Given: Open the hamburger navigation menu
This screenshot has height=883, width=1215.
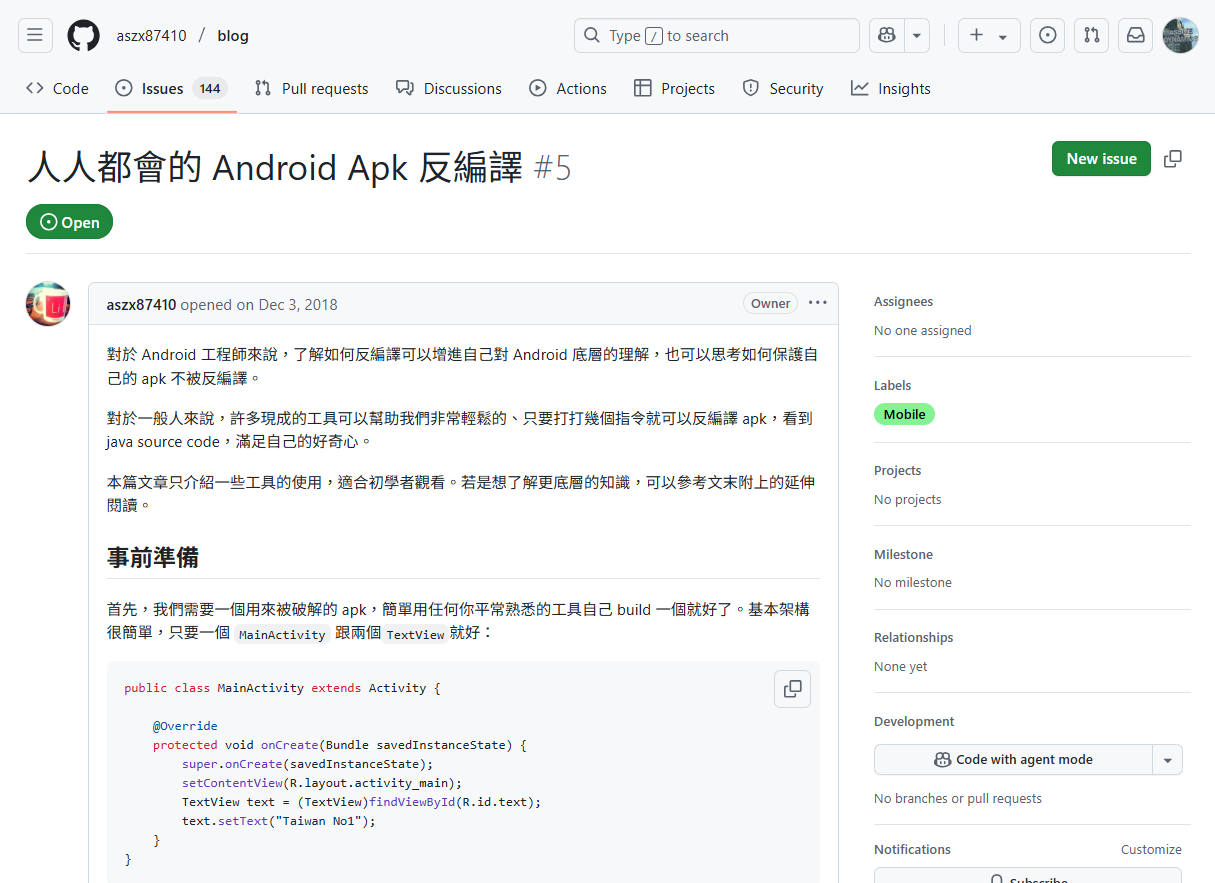Looking at the screenshot, I should click(x=35, y=36).
